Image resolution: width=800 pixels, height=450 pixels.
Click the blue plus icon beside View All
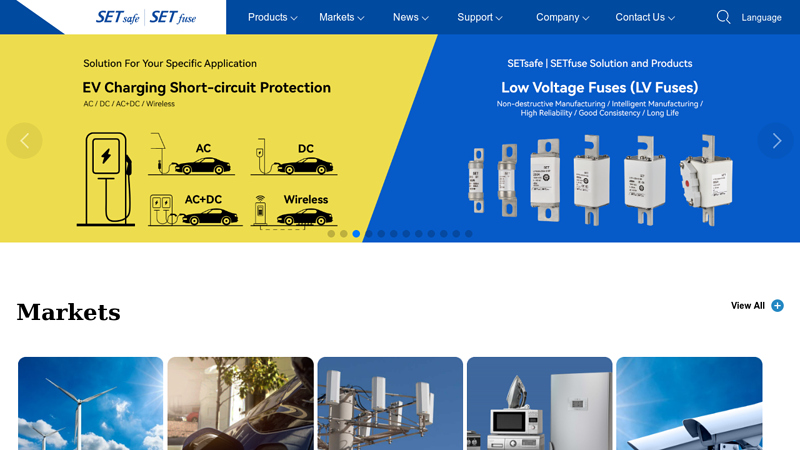(777, 306)
